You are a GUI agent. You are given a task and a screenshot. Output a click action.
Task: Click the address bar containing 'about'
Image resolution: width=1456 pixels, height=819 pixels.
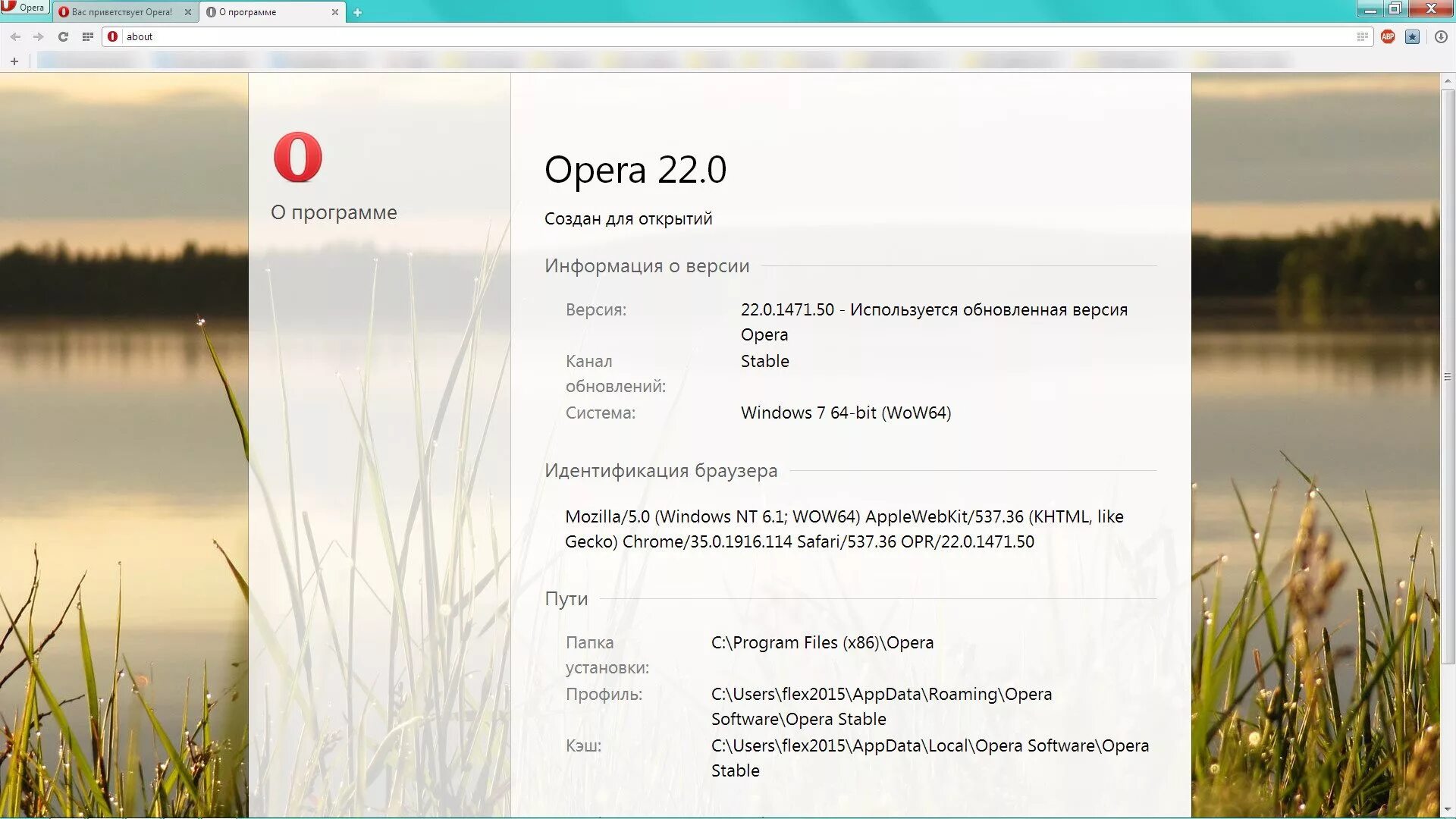click(x=682, y=36)
